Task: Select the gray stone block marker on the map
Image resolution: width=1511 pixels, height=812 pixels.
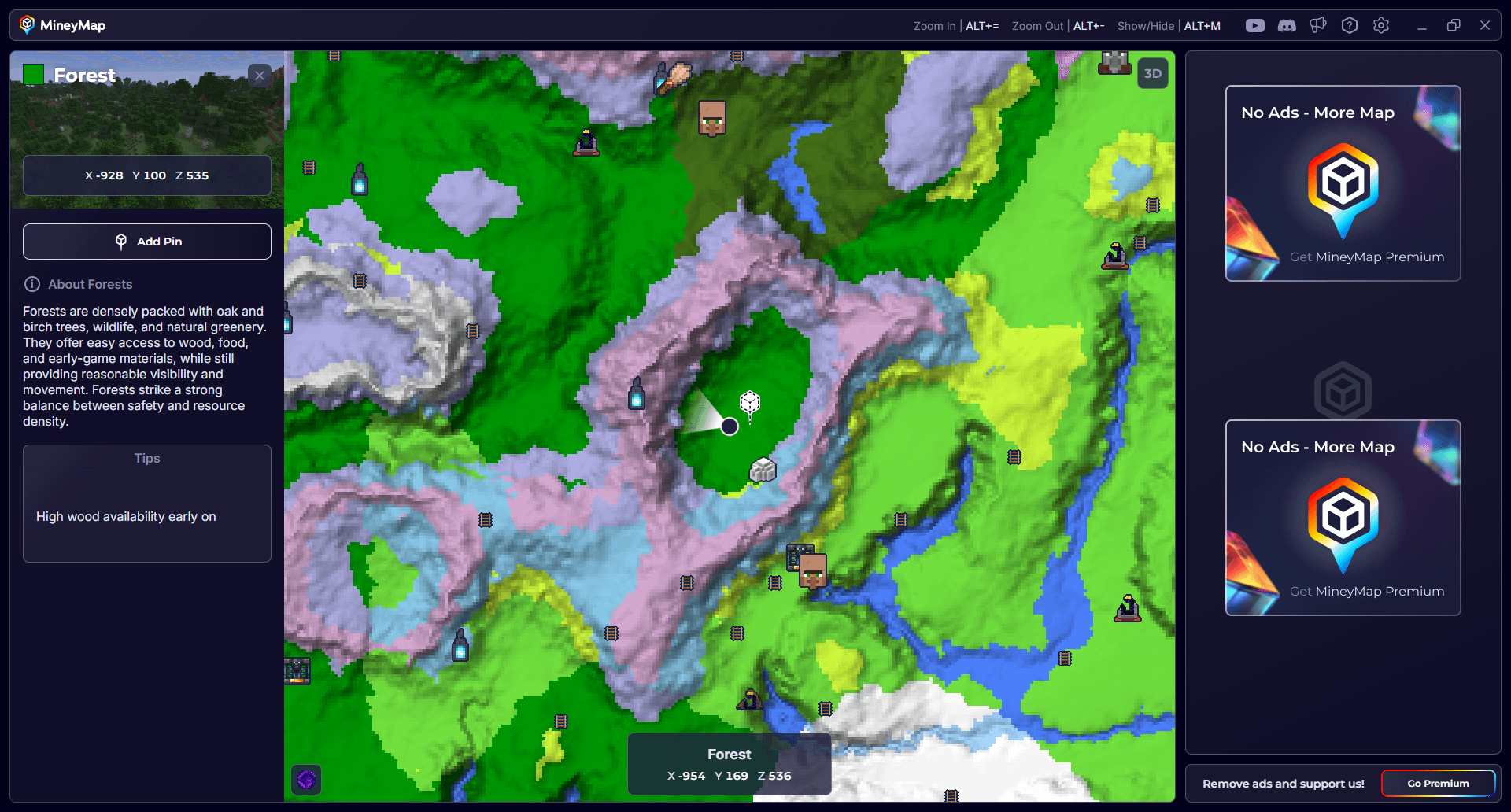Action: point(763,471)
